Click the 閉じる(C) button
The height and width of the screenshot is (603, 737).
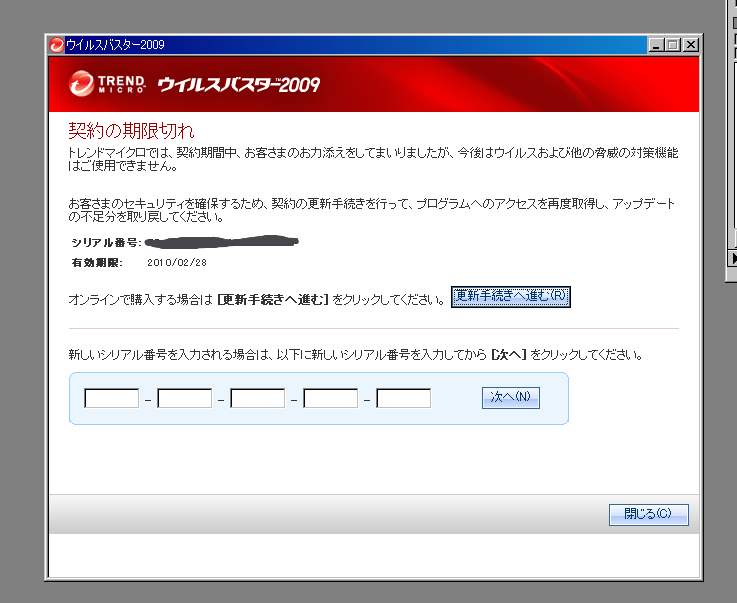(x=648, y=514)
